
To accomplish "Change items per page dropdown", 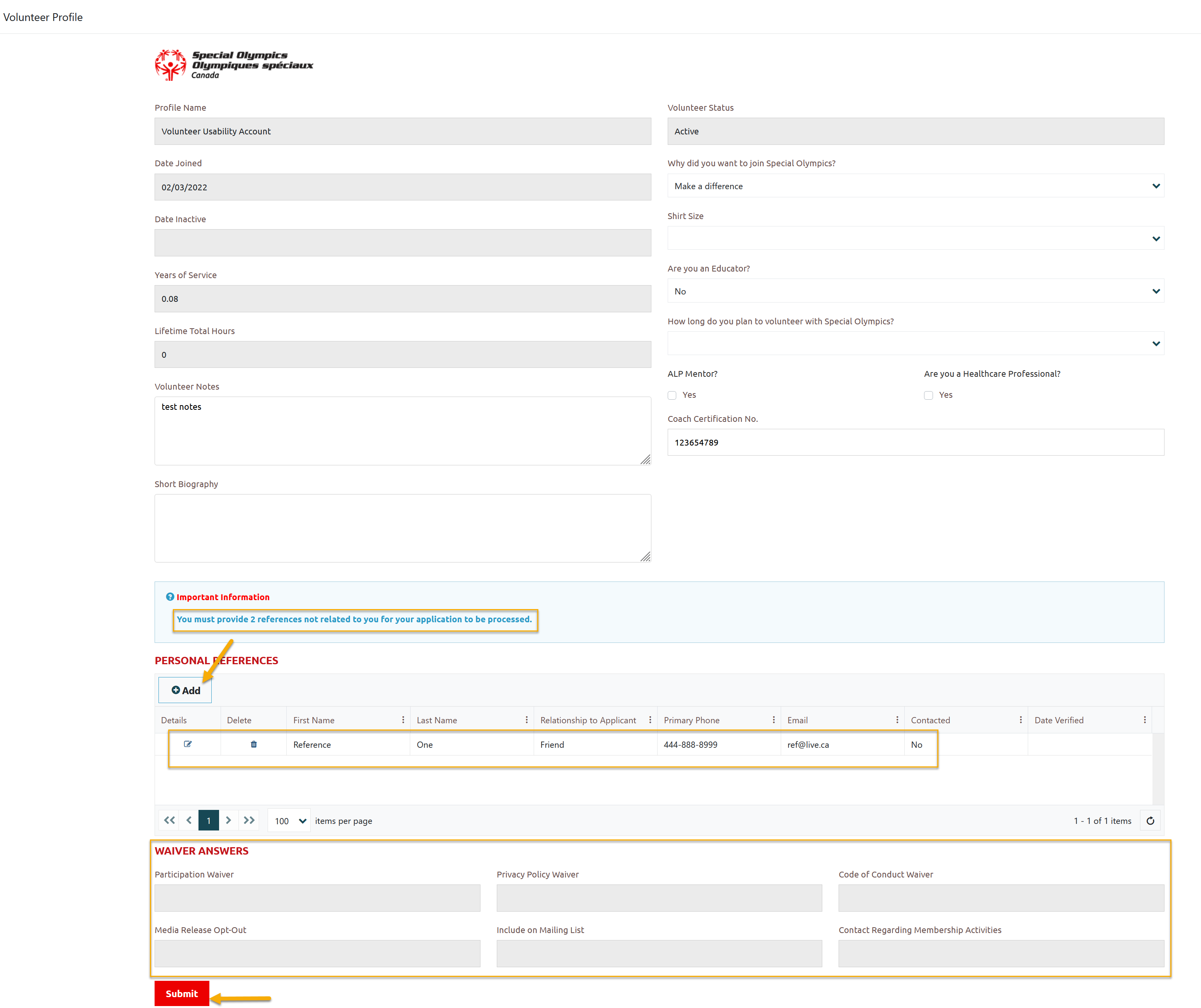I will pyautogui.click(x=289, y=820).
